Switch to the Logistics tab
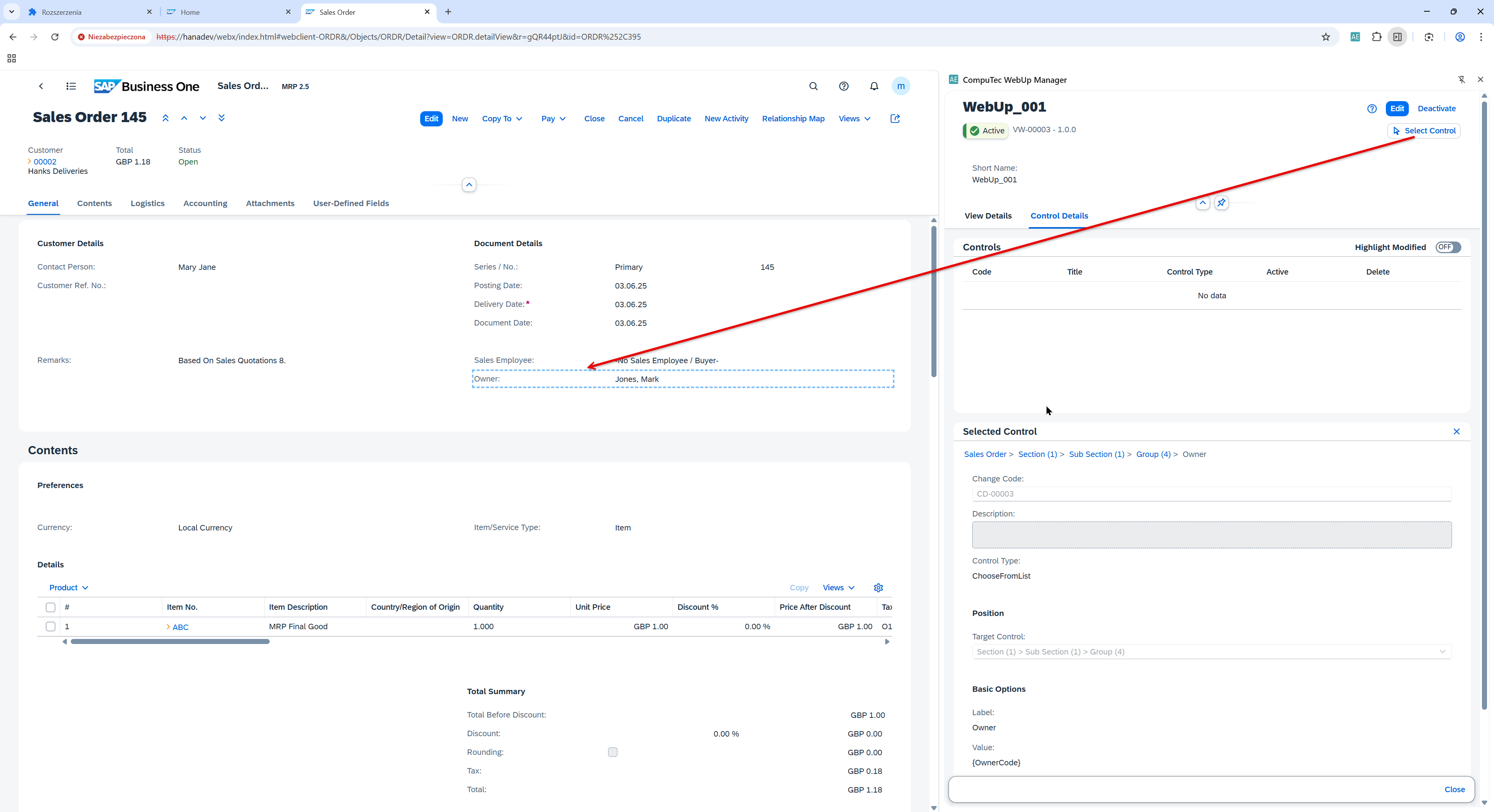 tap(147, 203)
